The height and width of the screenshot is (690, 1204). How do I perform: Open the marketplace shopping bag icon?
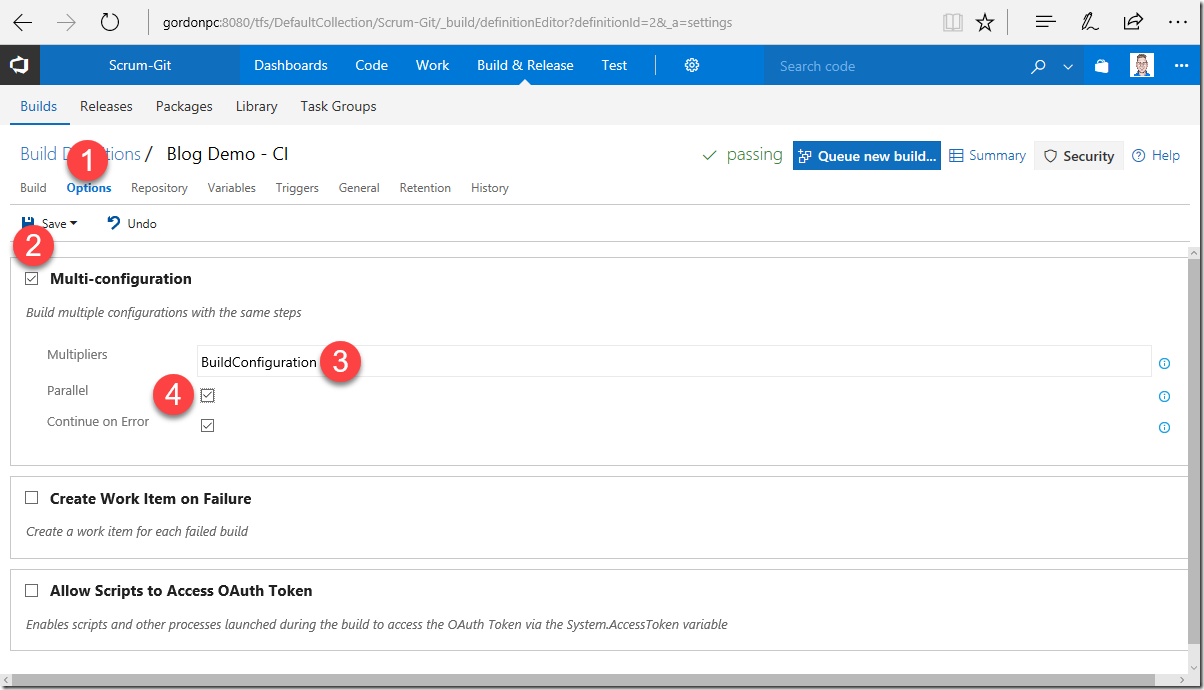tap(1101, 66)
